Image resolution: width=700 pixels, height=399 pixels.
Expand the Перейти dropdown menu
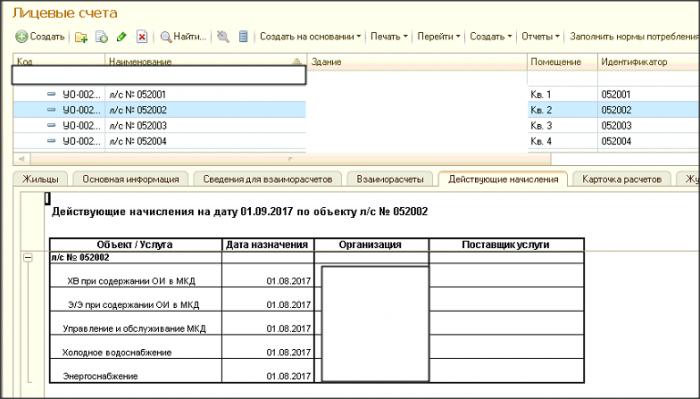click(x=438, y=37)
